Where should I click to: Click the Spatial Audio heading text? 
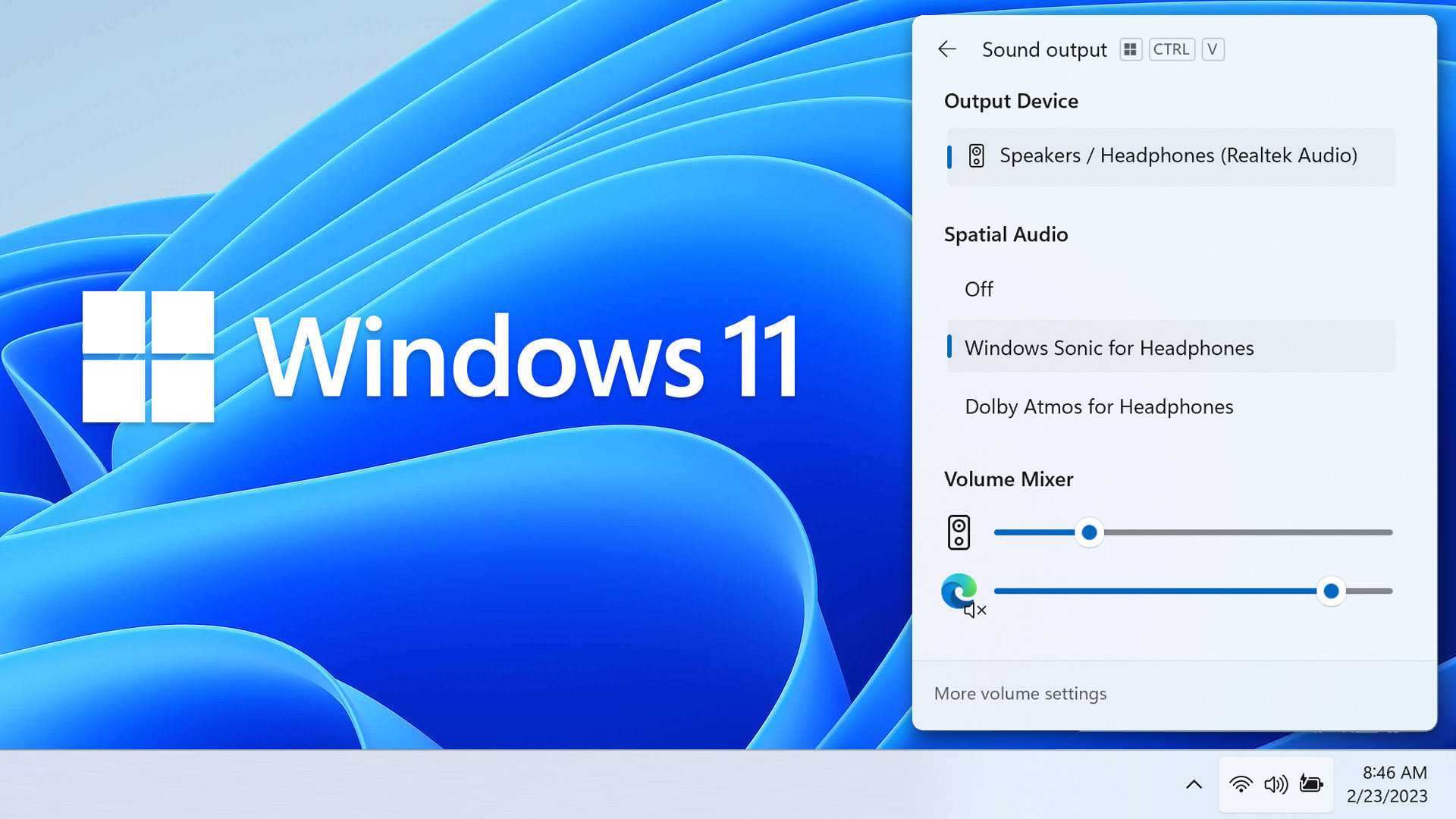point(1006,235)
